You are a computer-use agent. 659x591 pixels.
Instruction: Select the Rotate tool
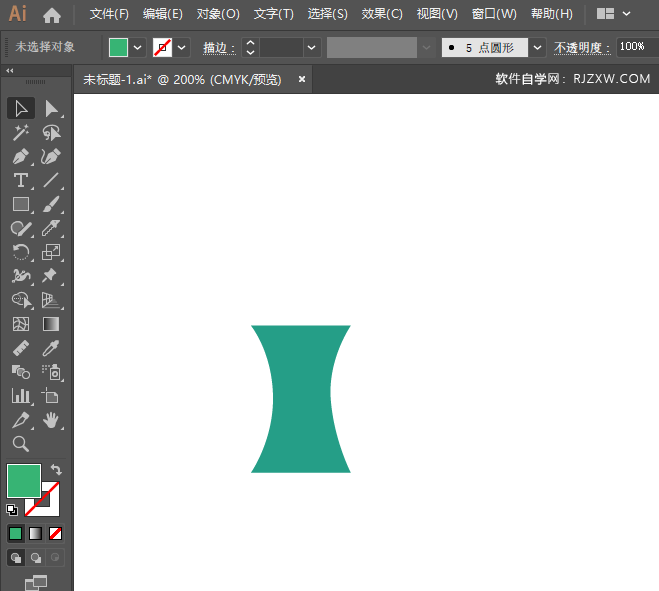pos(20,252)
